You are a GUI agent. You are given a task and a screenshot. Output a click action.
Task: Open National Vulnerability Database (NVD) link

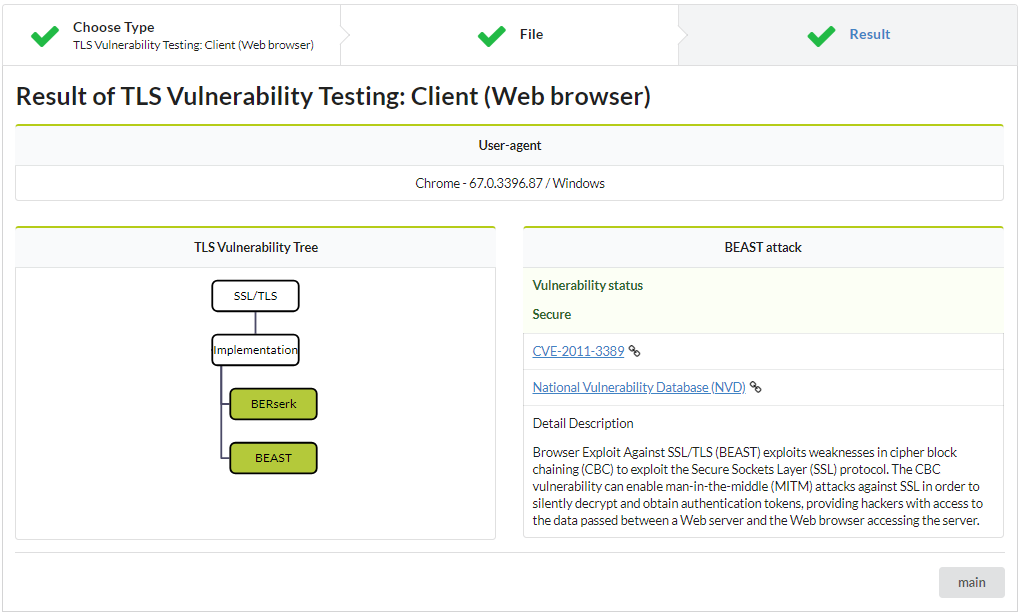[x=639, y=388]
